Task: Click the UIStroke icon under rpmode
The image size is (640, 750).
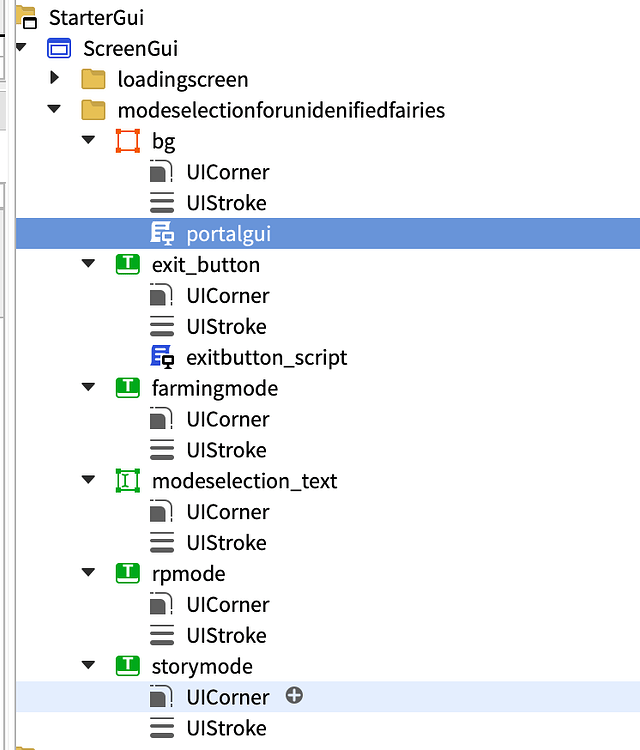Action: tap(162, 635)
